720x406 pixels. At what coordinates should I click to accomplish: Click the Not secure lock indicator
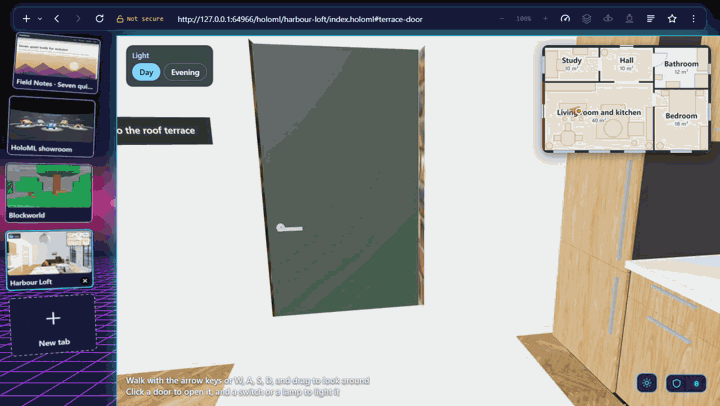[140, 19]
